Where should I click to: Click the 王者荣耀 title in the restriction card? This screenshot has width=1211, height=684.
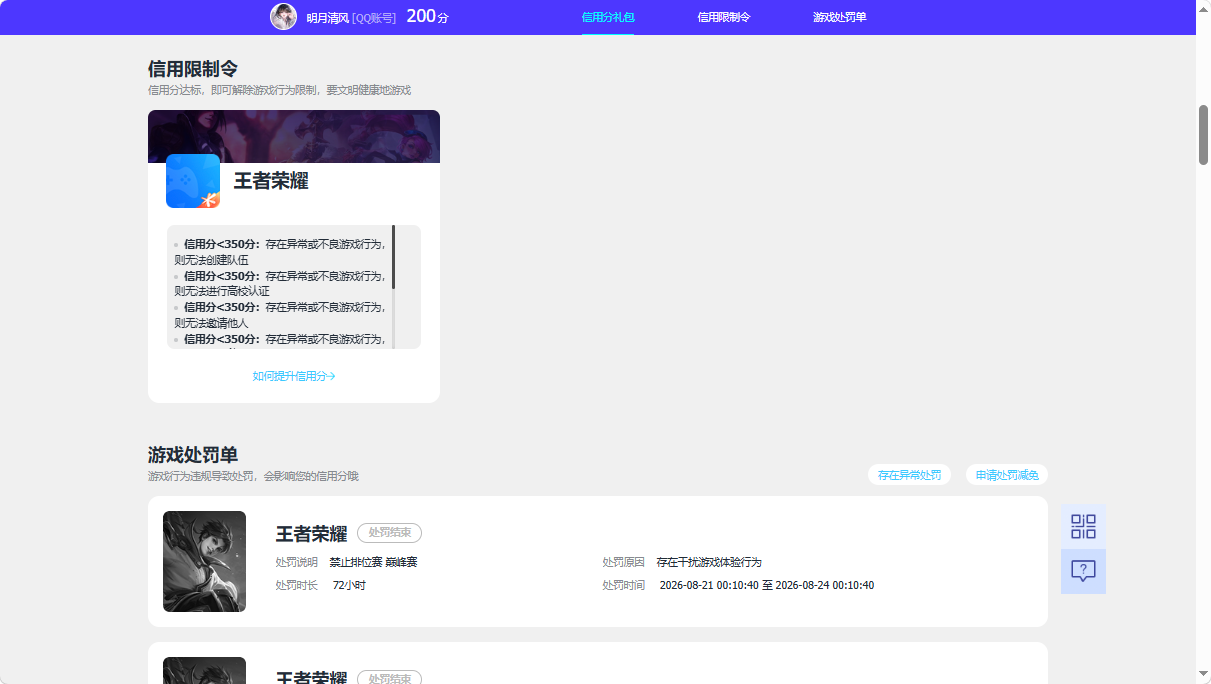[x=271, y=181]
